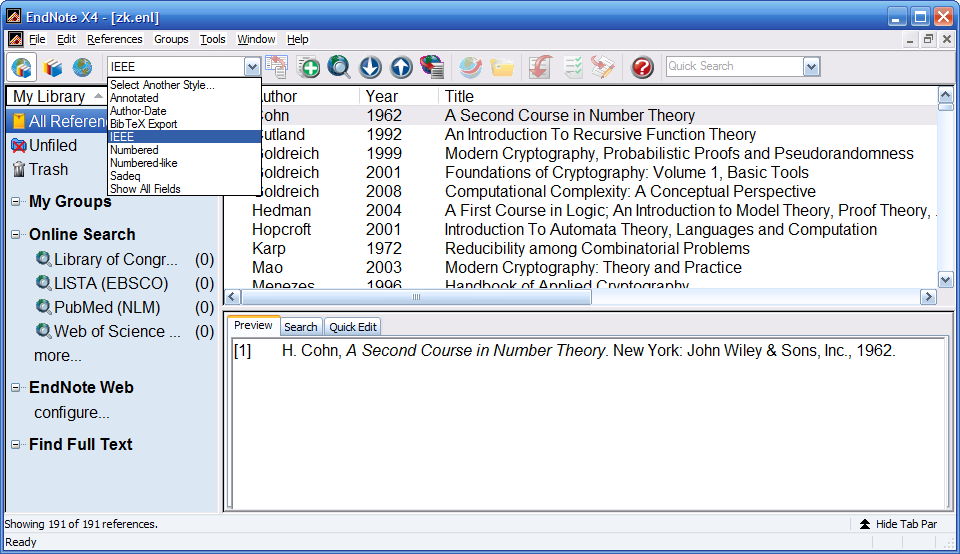Click the horizontal scrollbar thumb in reference list
Image resolution: width=960 pixels, height=554 pixels.
coord(416,297)
